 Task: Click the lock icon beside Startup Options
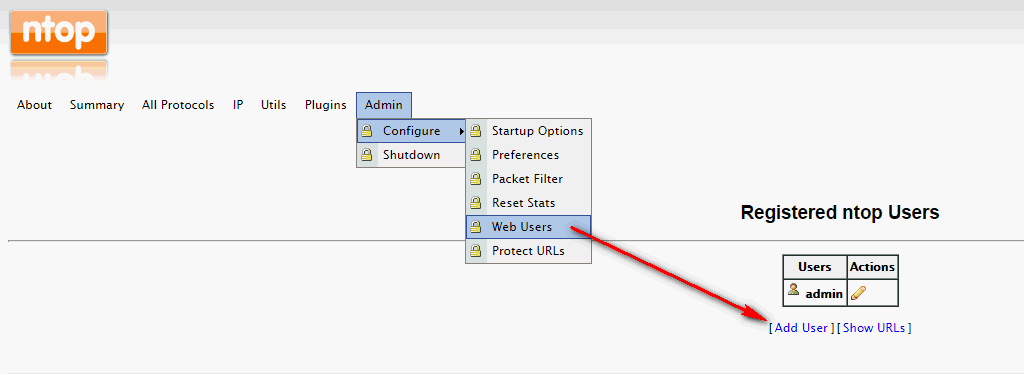click(477, 131)
